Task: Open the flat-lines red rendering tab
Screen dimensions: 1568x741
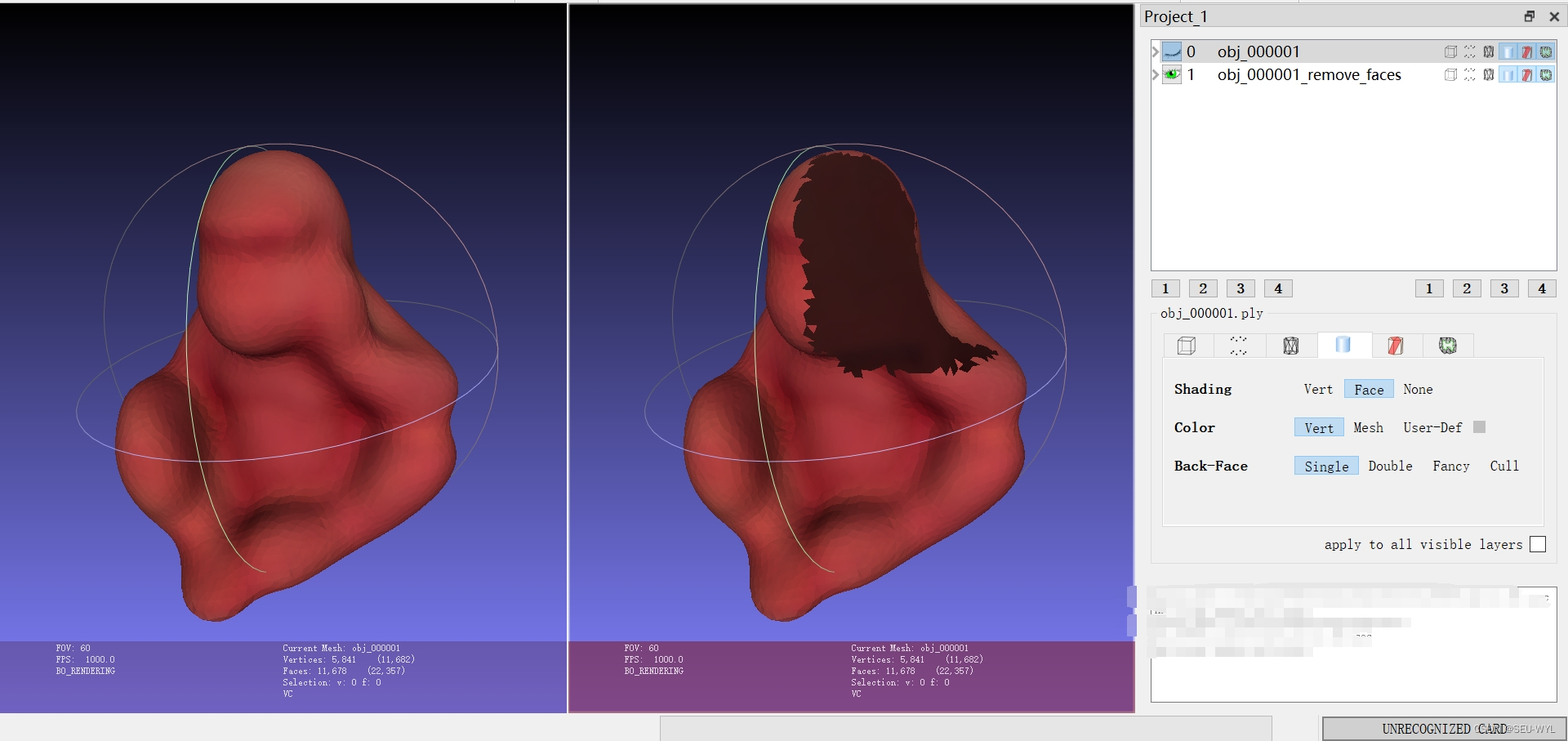Action: click(x=1396, y=345)
